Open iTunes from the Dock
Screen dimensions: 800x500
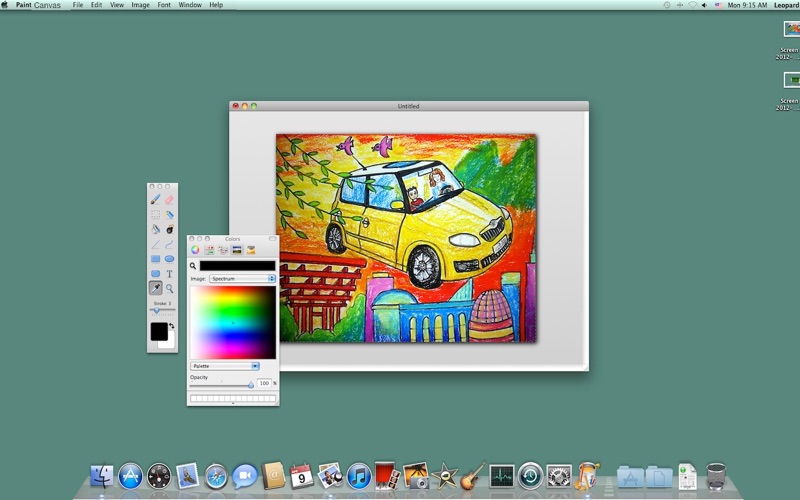coord(359,476)
